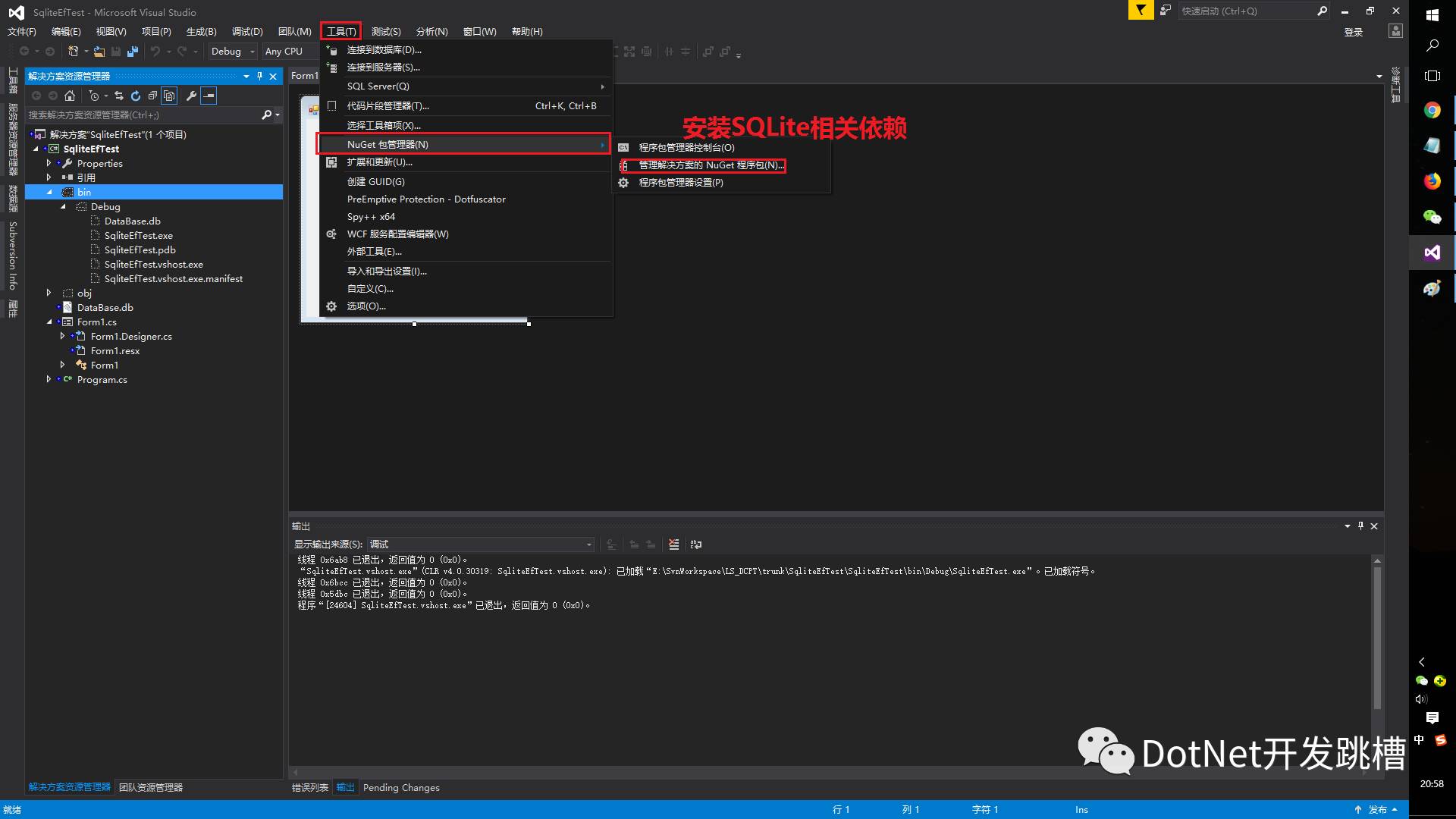Open the Subversion Info side tab
This screenshot has width=1456, height=819.
tap(13, 256)
